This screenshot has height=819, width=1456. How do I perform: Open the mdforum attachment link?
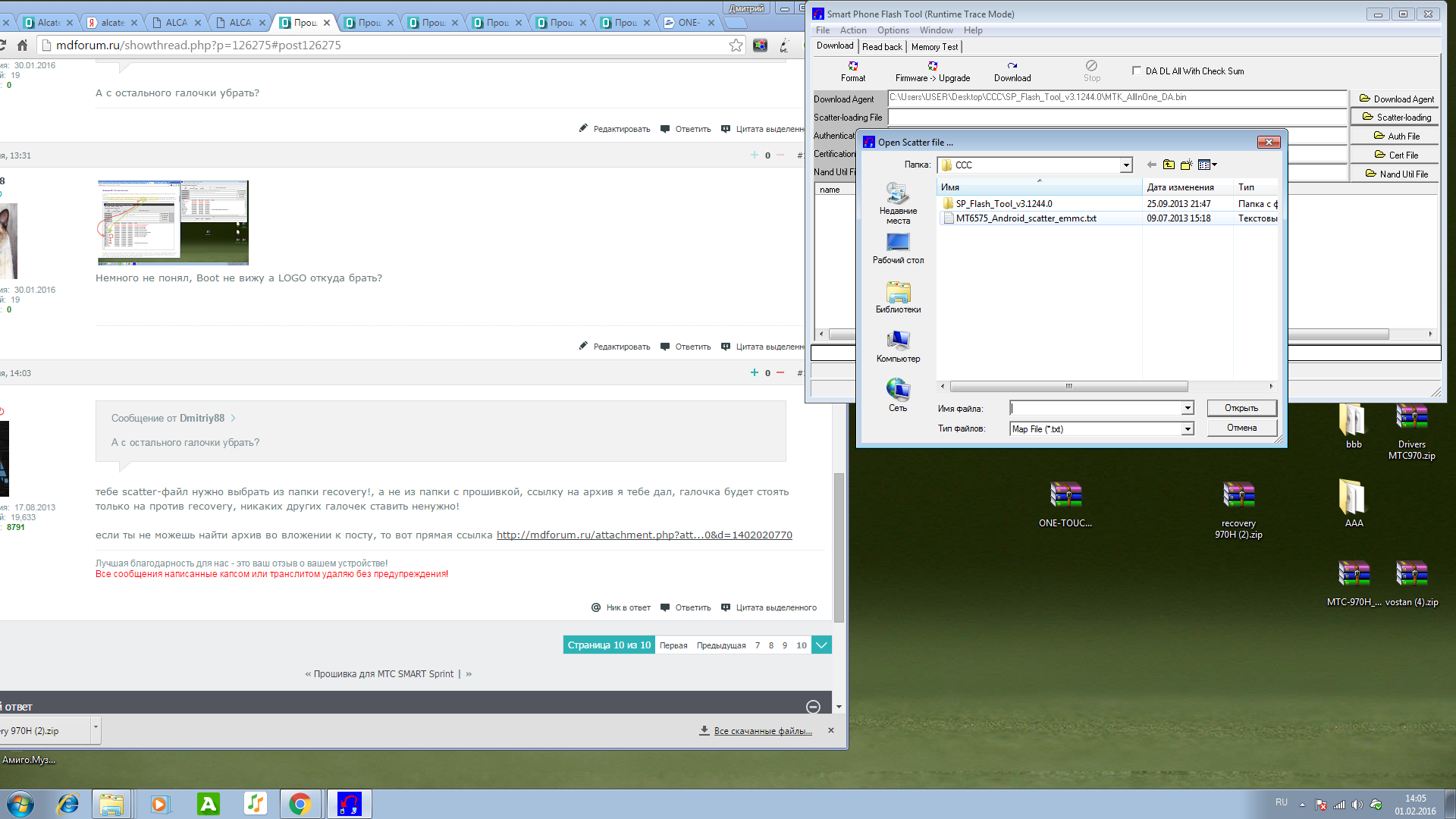[644, 535]
